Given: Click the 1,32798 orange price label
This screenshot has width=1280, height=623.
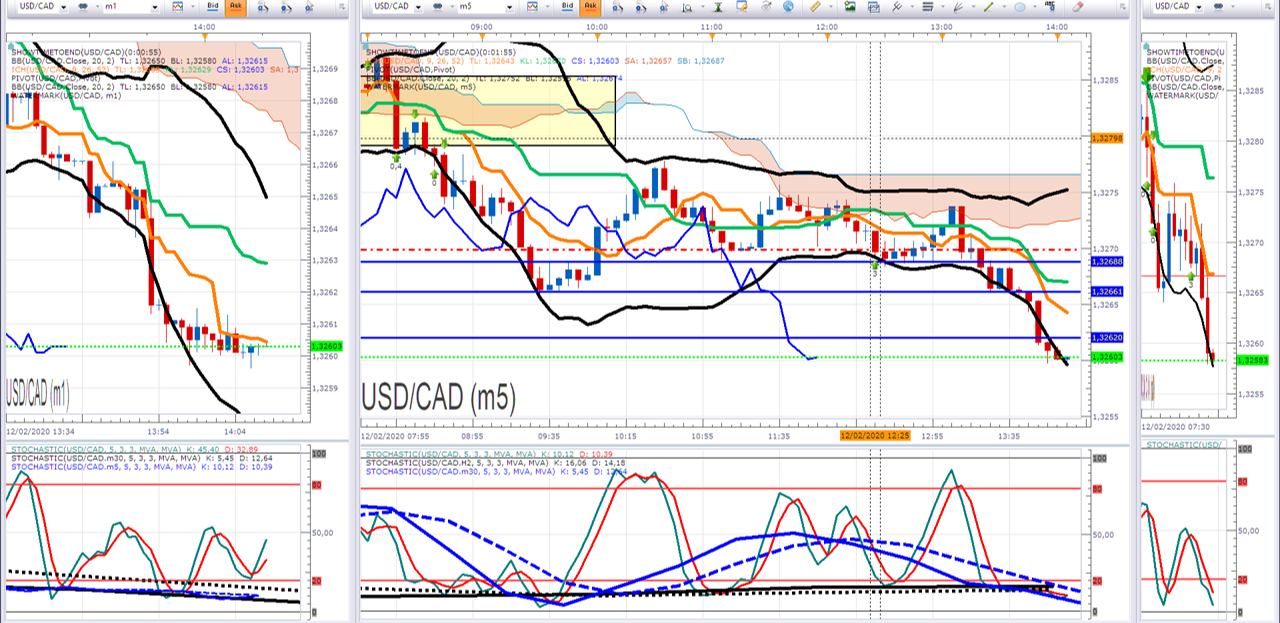Looking at the screenshot, I should (1107, 138).
